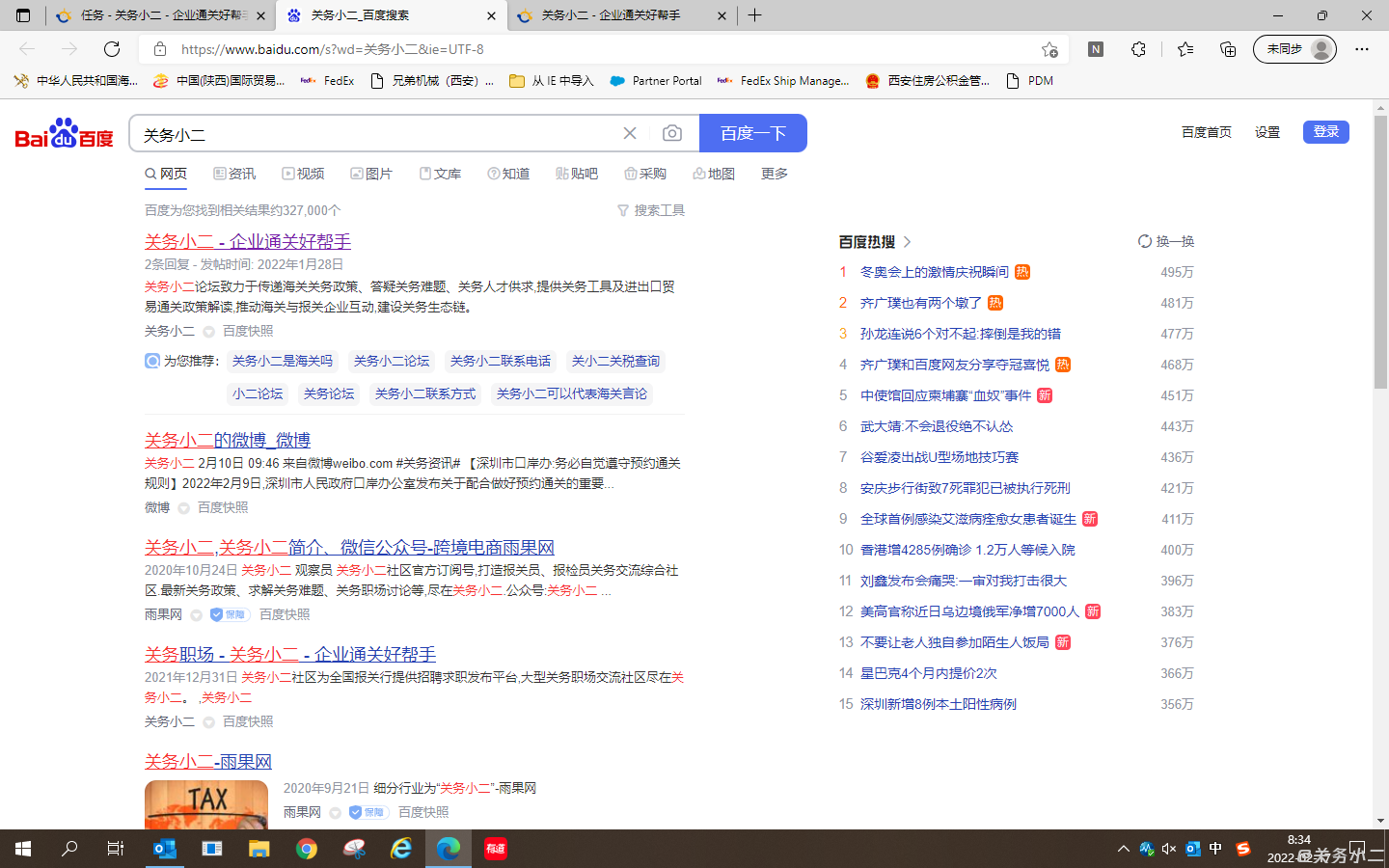This screenshot has height=868, width=1389.
Task: Select 文库 search category
Action: click(x=440, y=174)
